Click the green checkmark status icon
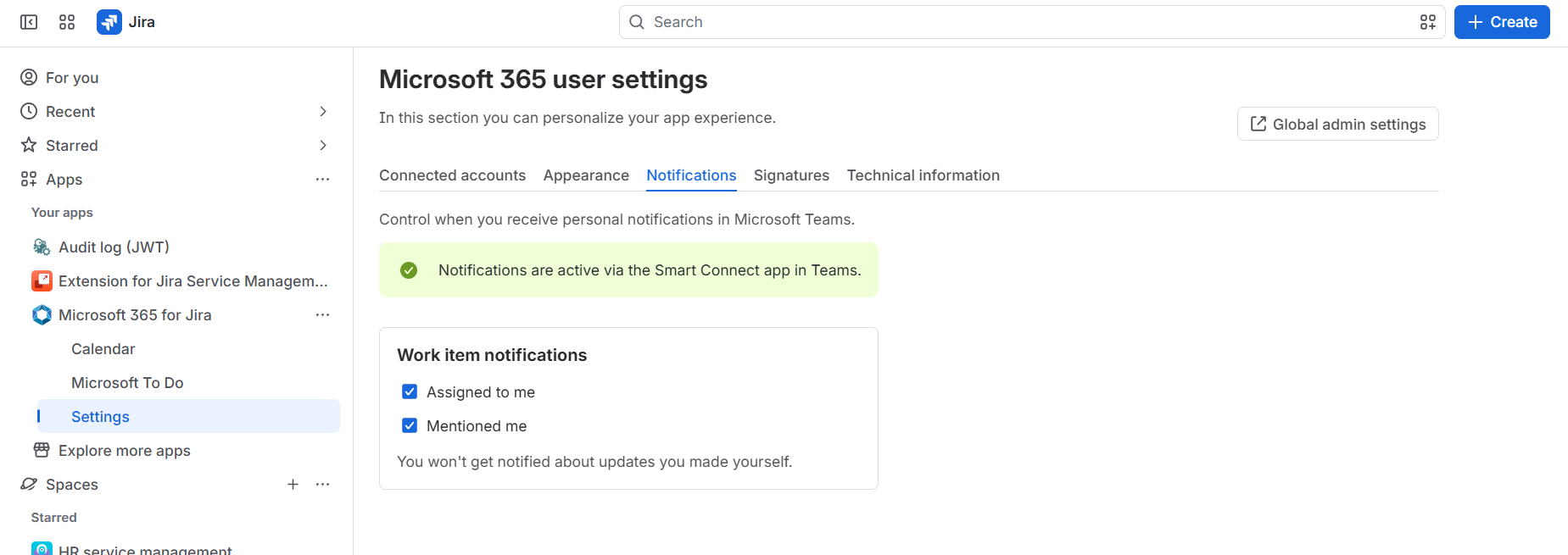 [x=409, y=270]
